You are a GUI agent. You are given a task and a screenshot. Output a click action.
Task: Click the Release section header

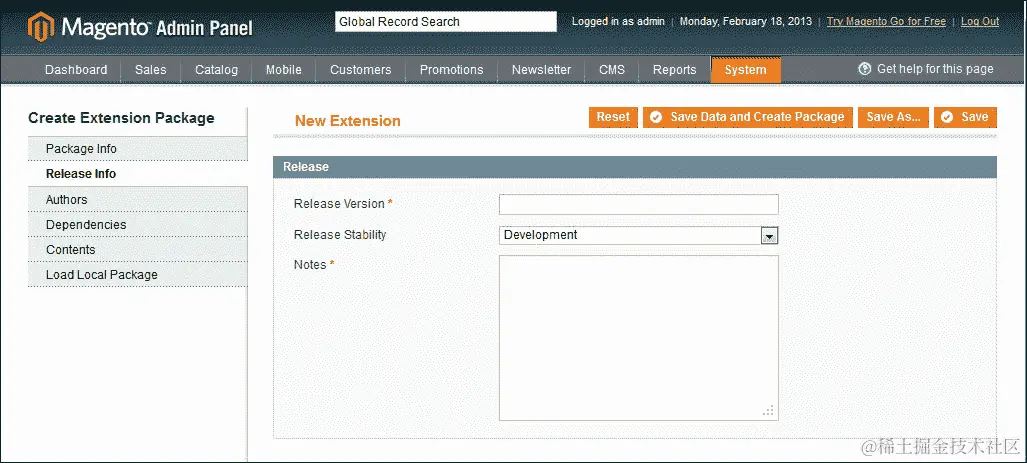635,167
